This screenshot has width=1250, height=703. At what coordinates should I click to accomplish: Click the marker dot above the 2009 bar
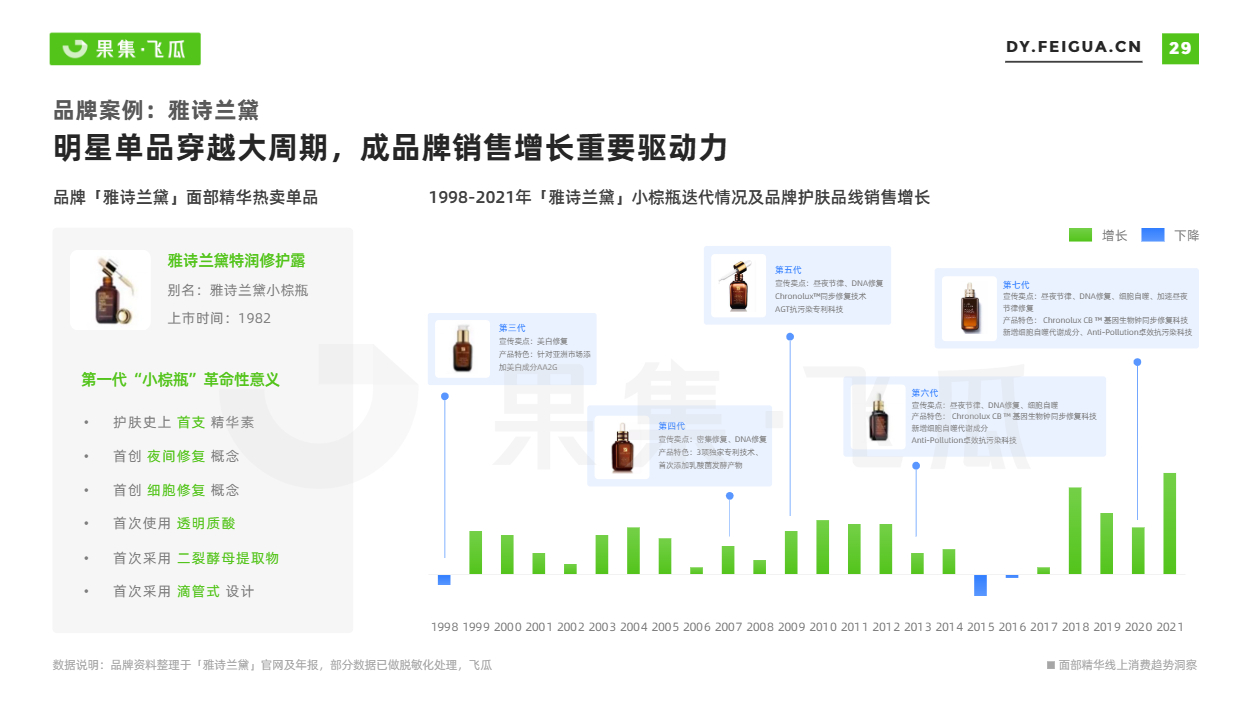coord(790,336)
